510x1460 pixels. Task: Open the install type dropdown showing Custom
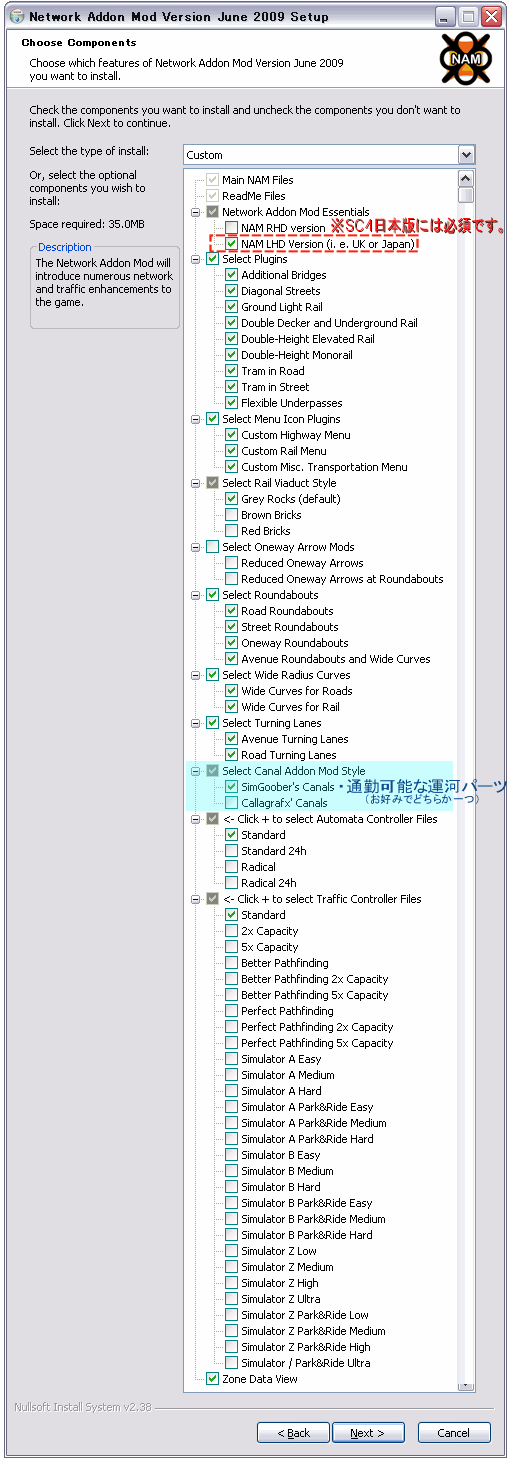[x=329, y=155]
